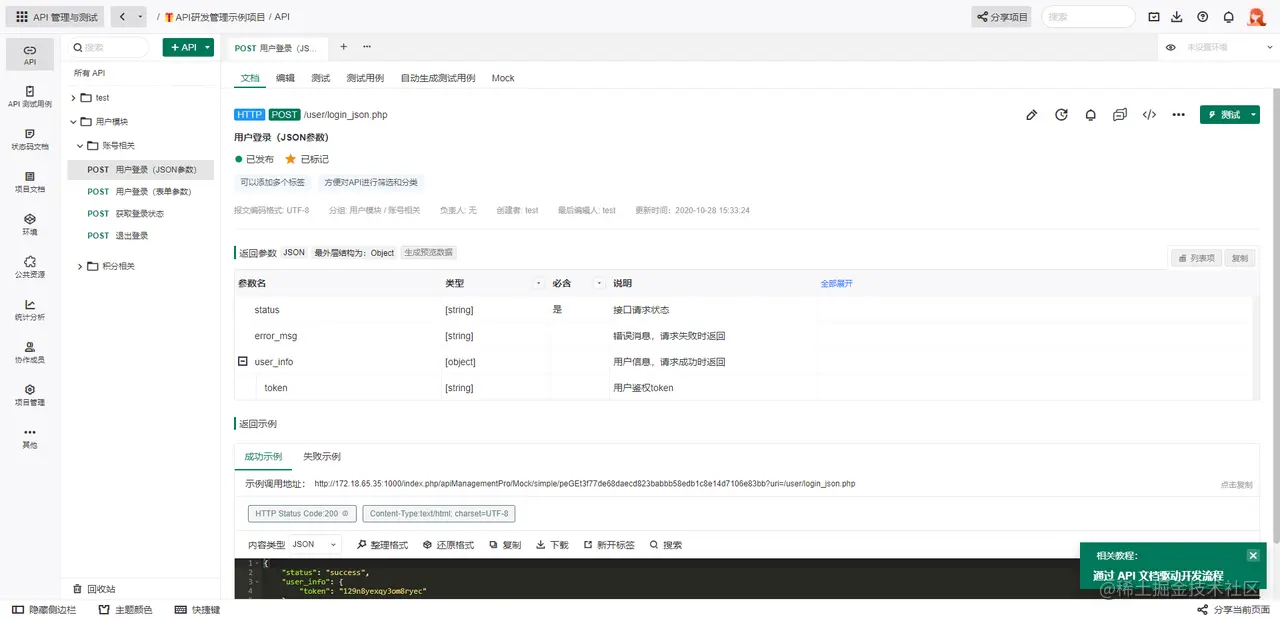Click the pencil edit icon for this API
Screen dimensions: 1280x619
[1032, 115]
